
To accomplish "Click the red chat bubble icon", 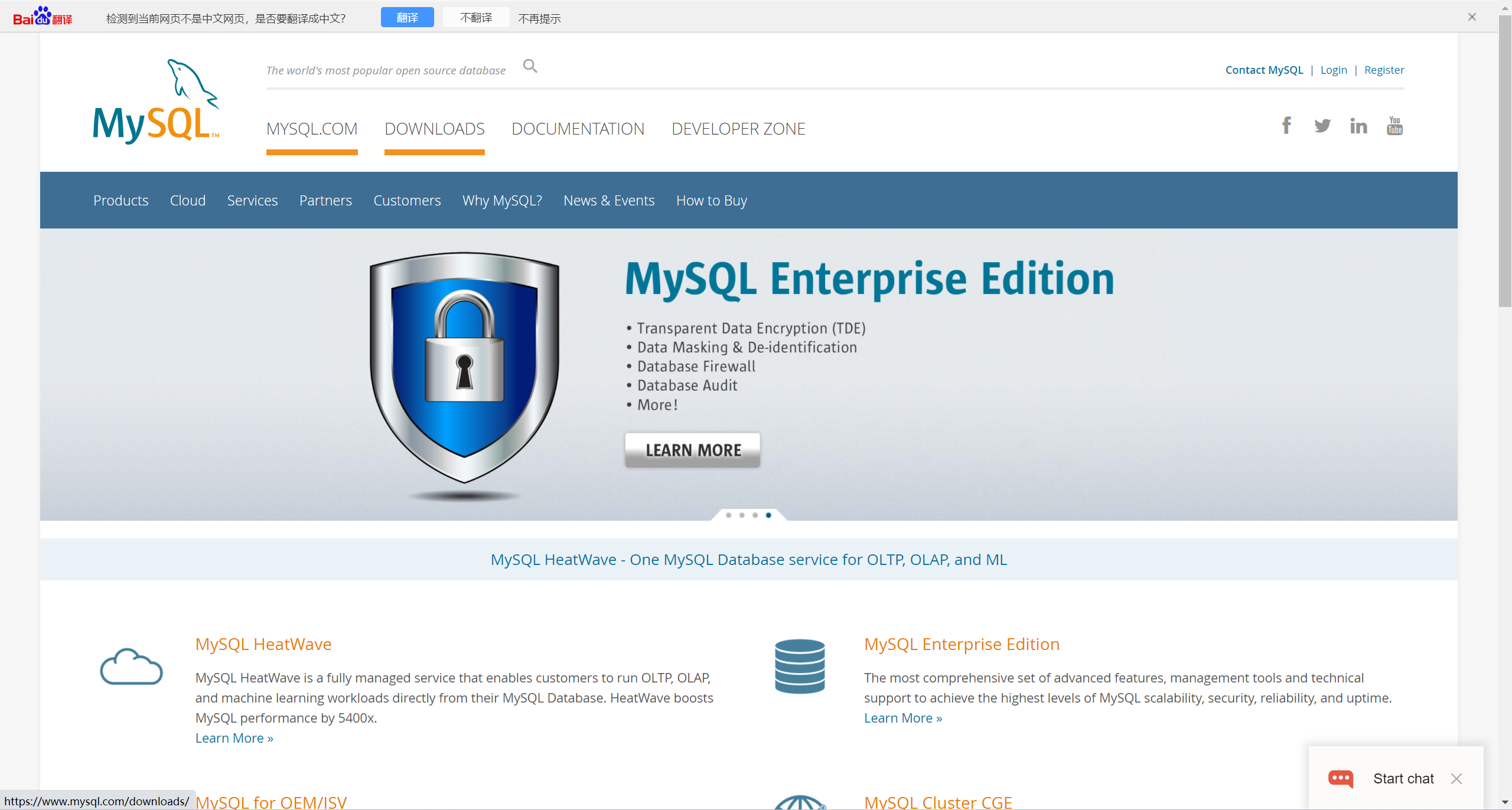I will point(1341,779).
